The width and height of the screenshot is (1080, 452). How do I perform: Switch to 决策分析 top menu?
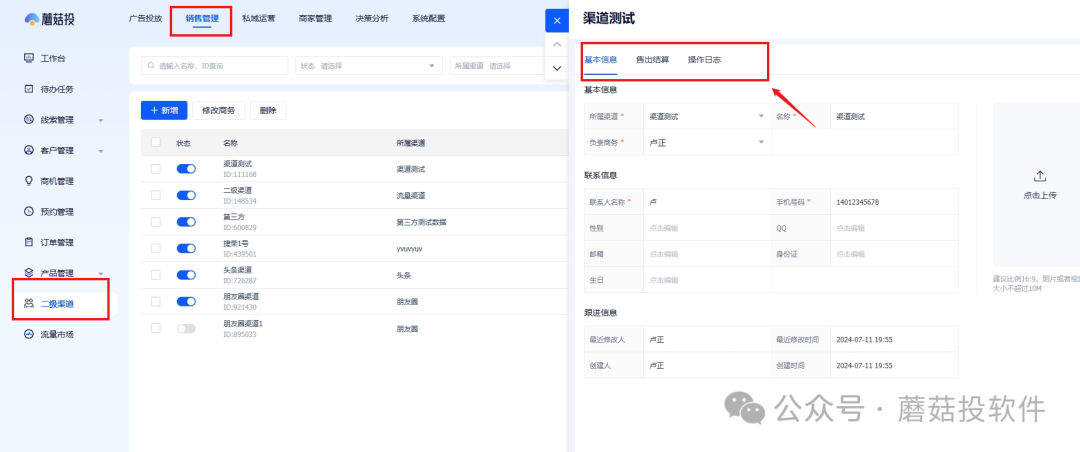pyautogui.click(x=372, y=19)
